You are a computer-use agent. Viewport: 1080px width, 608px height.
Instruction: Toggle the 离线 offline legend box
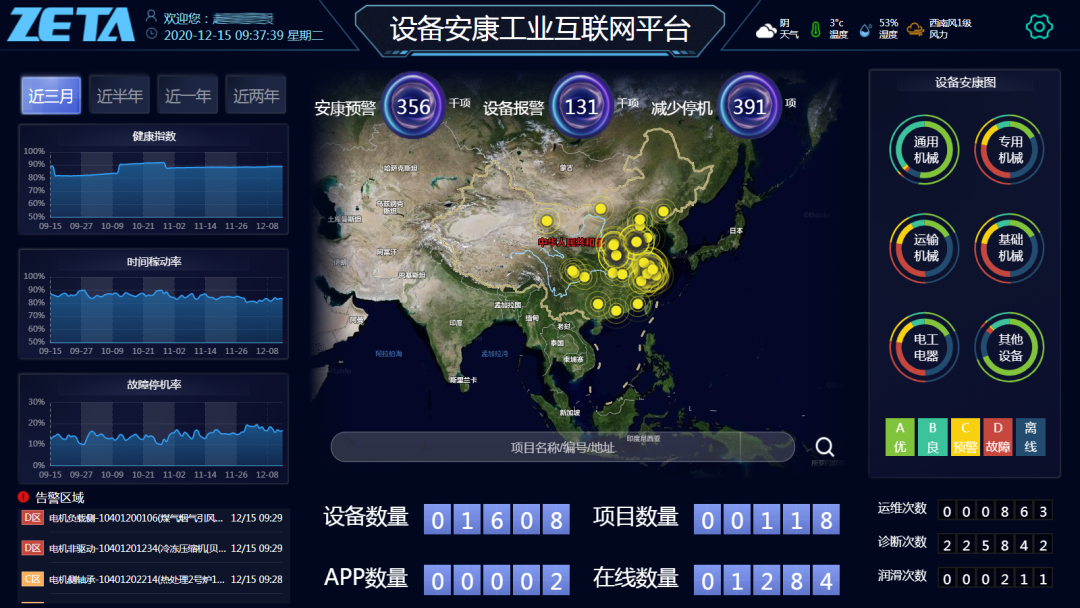coord(1030,437)
